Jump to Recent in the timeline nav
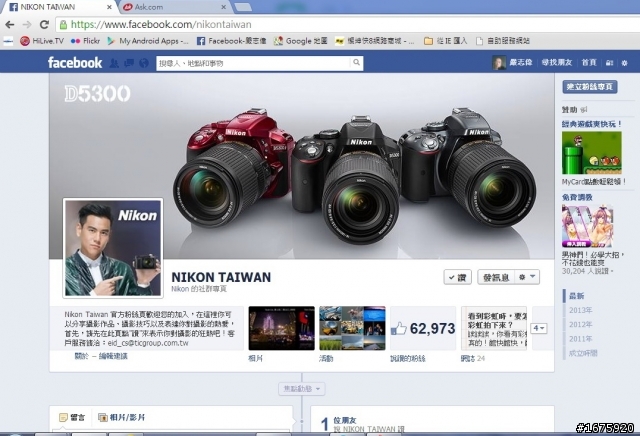 [577, 296]
